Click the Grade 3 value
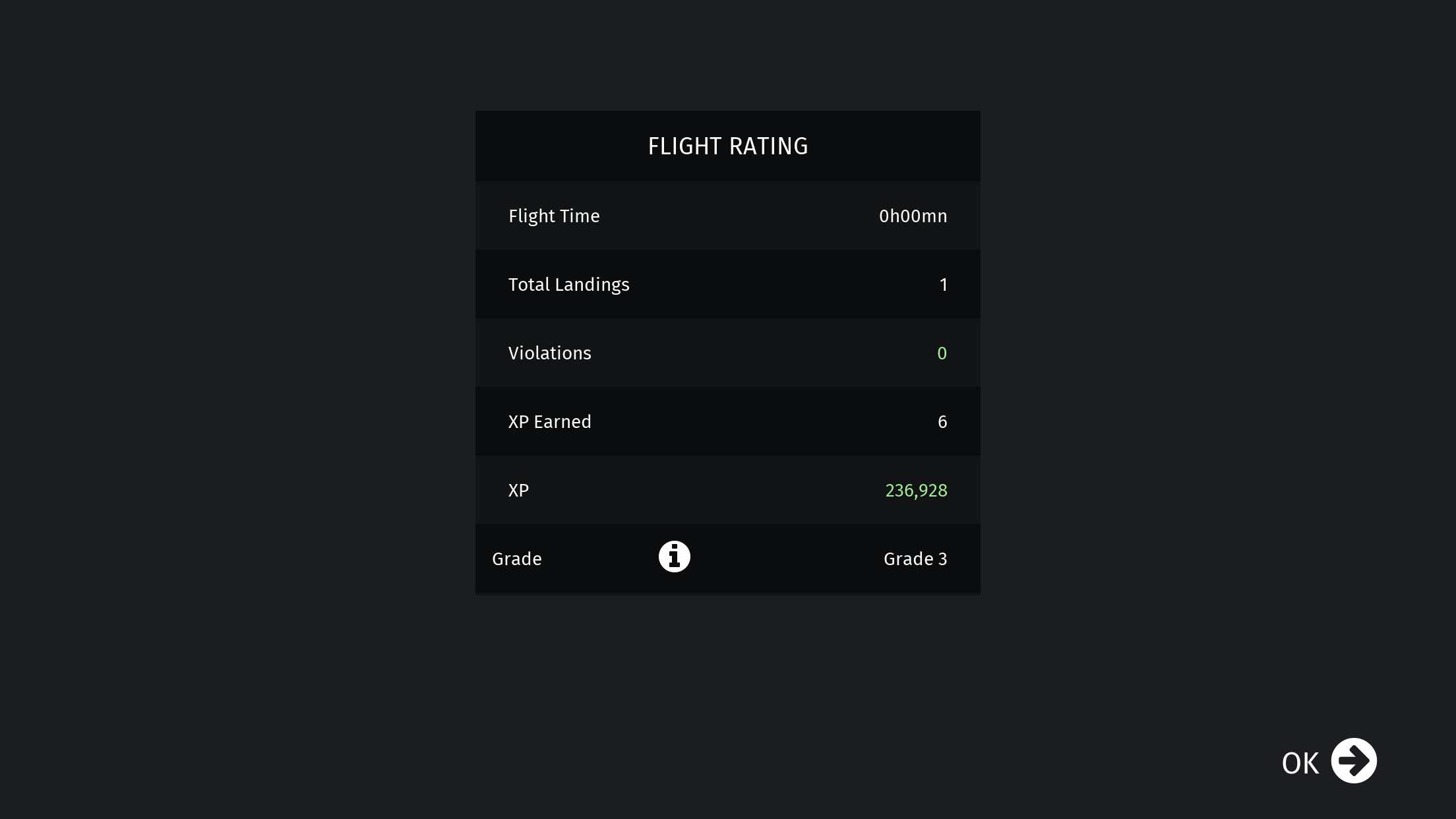Viewport: 1456px width, 819px height. pyautogui.click(x=915, y=559)
